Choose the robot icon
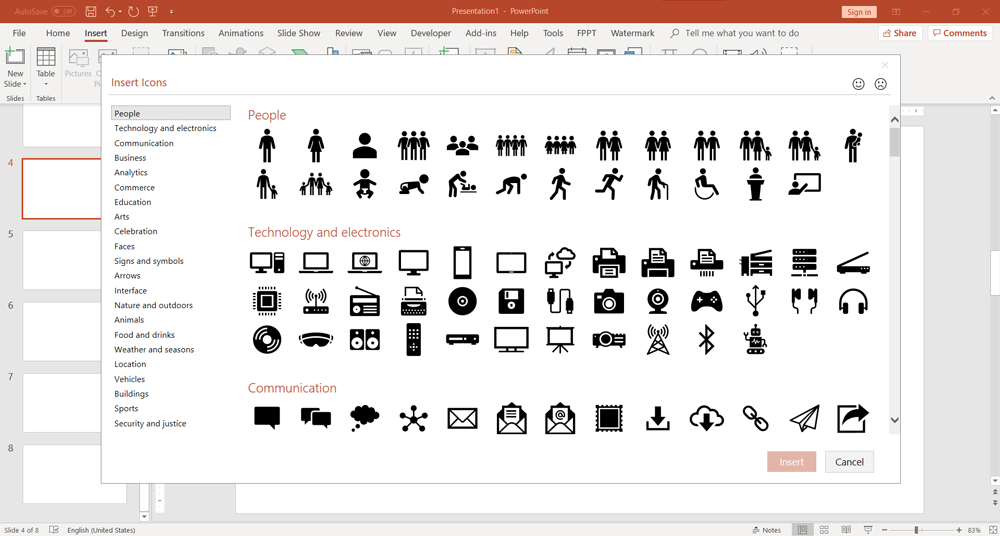The height and width of the screenshot is (536, 1000). coord(755,340)
